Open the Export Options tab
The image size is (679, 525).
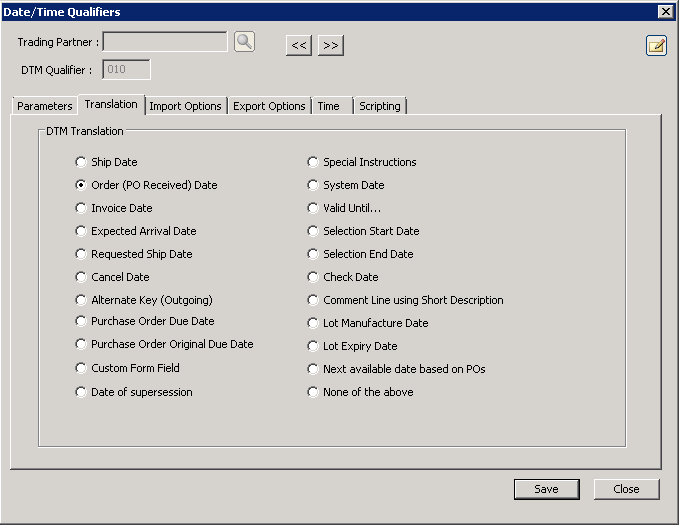[x=269, y=106]
